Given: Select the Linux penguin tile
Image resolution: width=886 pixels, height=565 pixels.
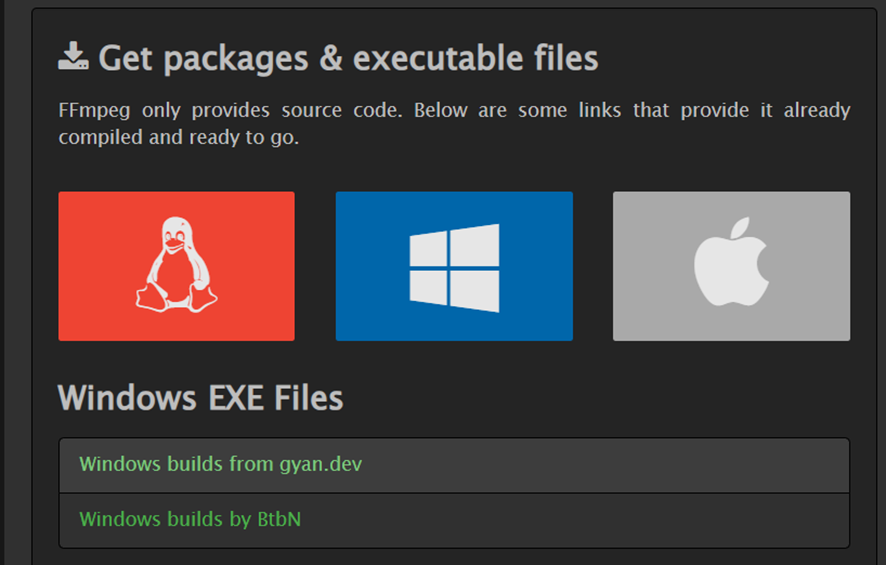Looking at the screenshot, I should coord(176,266).
